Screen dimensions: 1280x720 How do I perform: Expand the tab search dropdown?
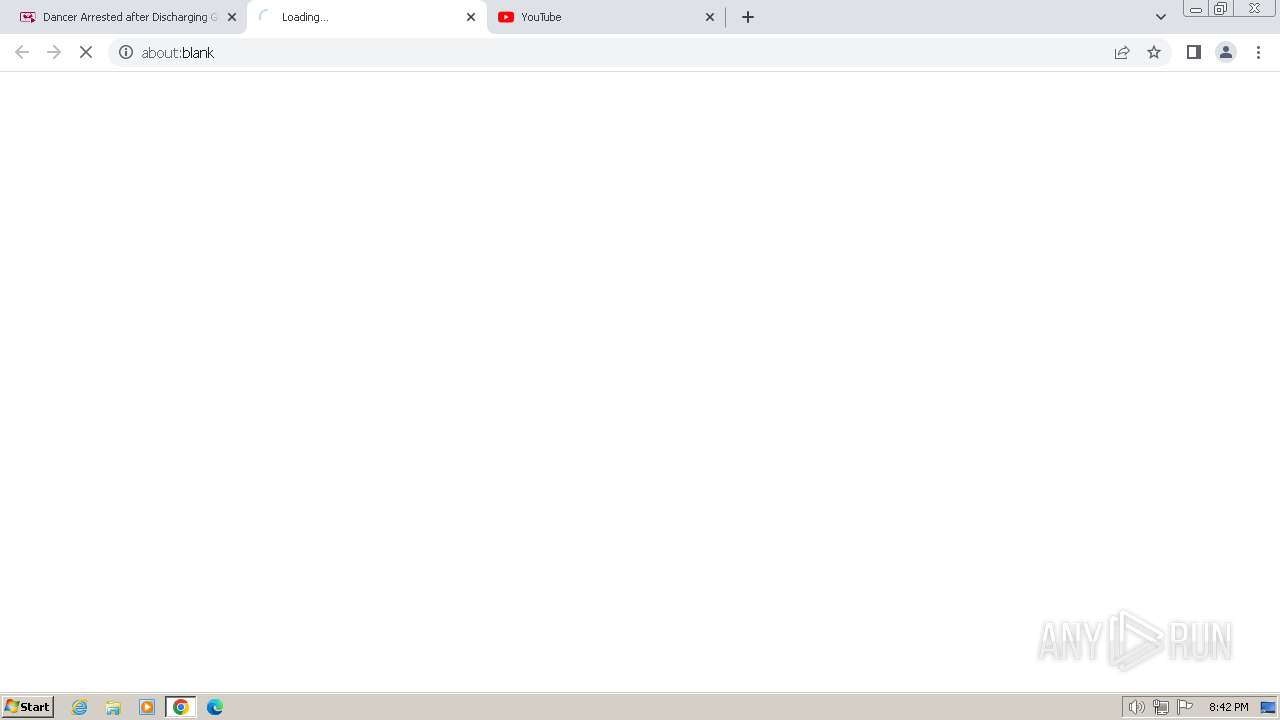pyautogui.click(x=1161, y=17)
